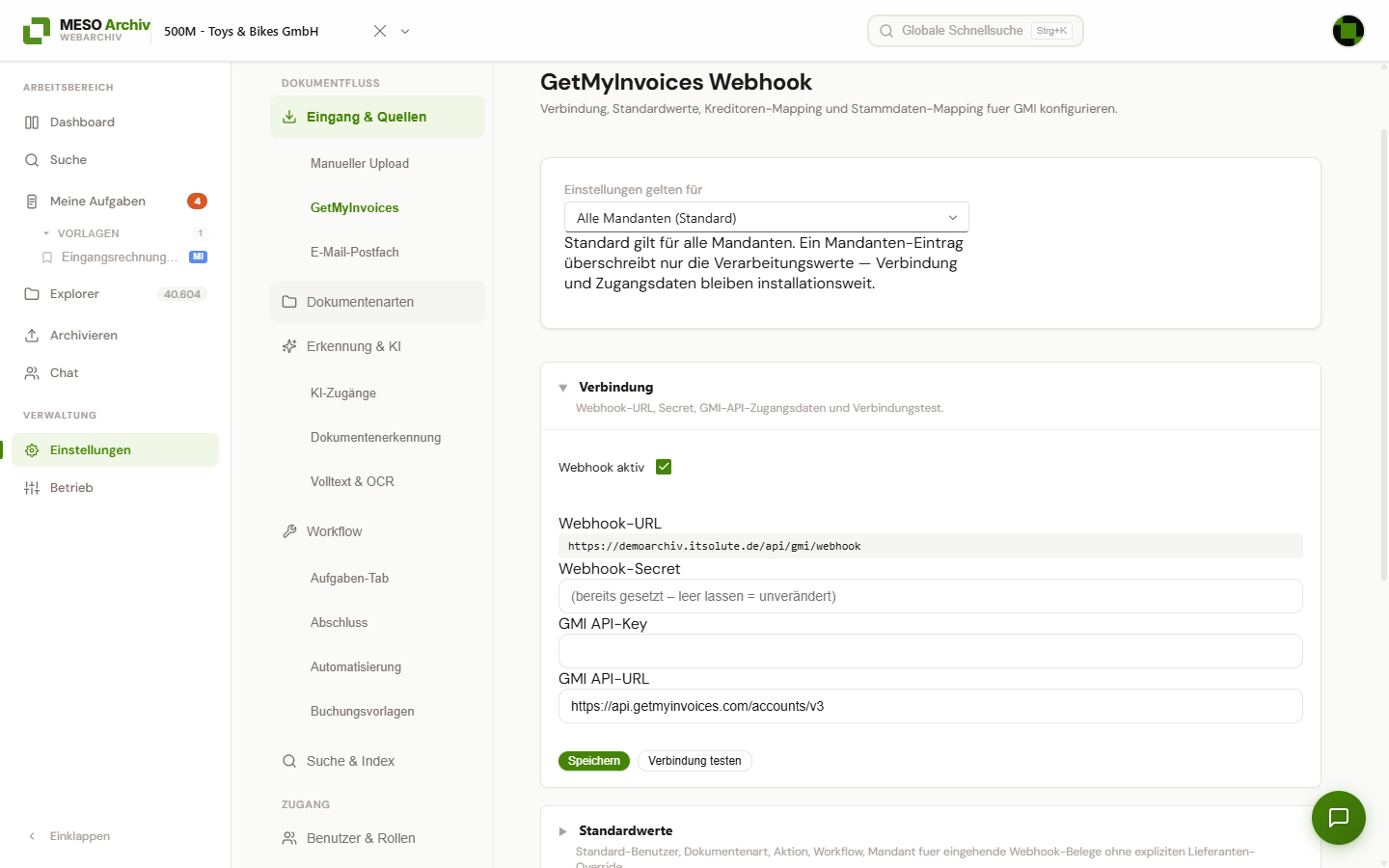1389x868 pixels.
Task: Select the GetMyInvoices submenu item
Action: tap(355, 208)
